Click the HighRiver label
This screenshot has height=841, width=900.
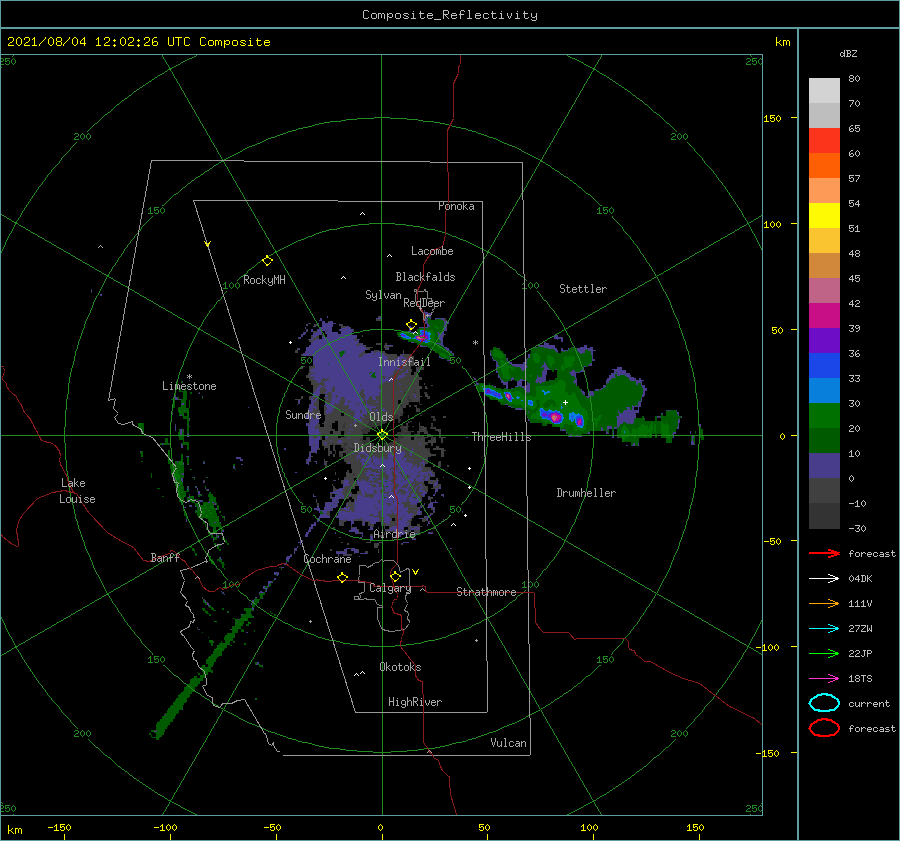pos(415,702)
